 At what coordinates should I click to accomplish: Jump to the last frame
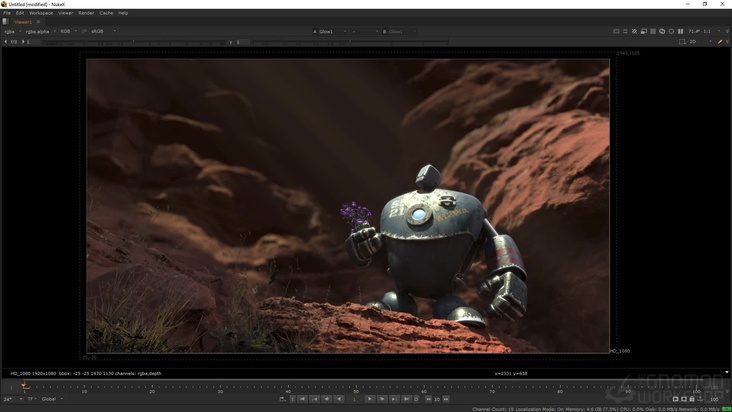pos(406,399)
